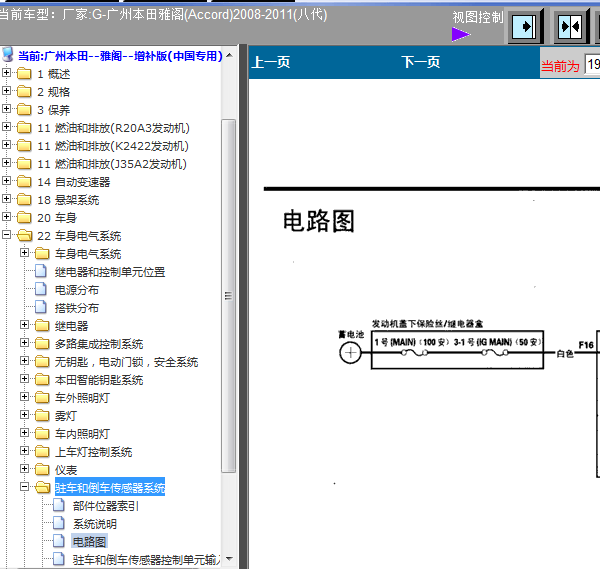Click the 当前为 label

560,66
